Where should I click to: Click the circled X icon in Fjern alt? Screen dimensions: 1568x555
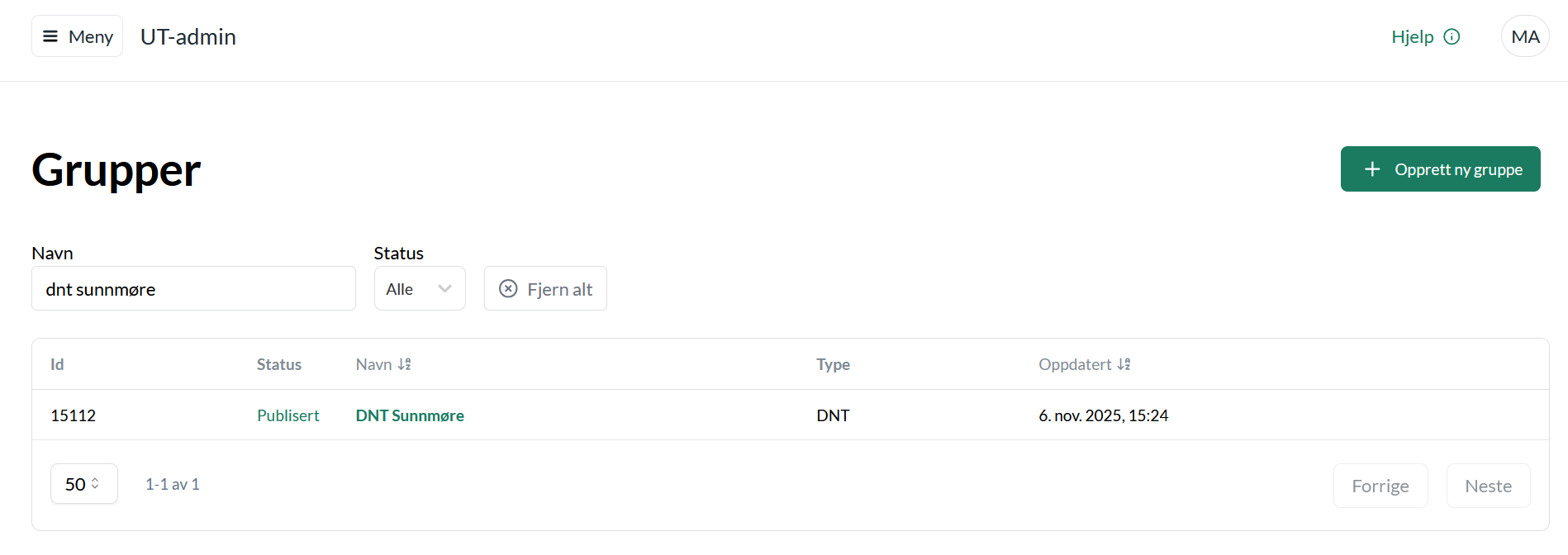pyautogui.click(x=508, y=289)
